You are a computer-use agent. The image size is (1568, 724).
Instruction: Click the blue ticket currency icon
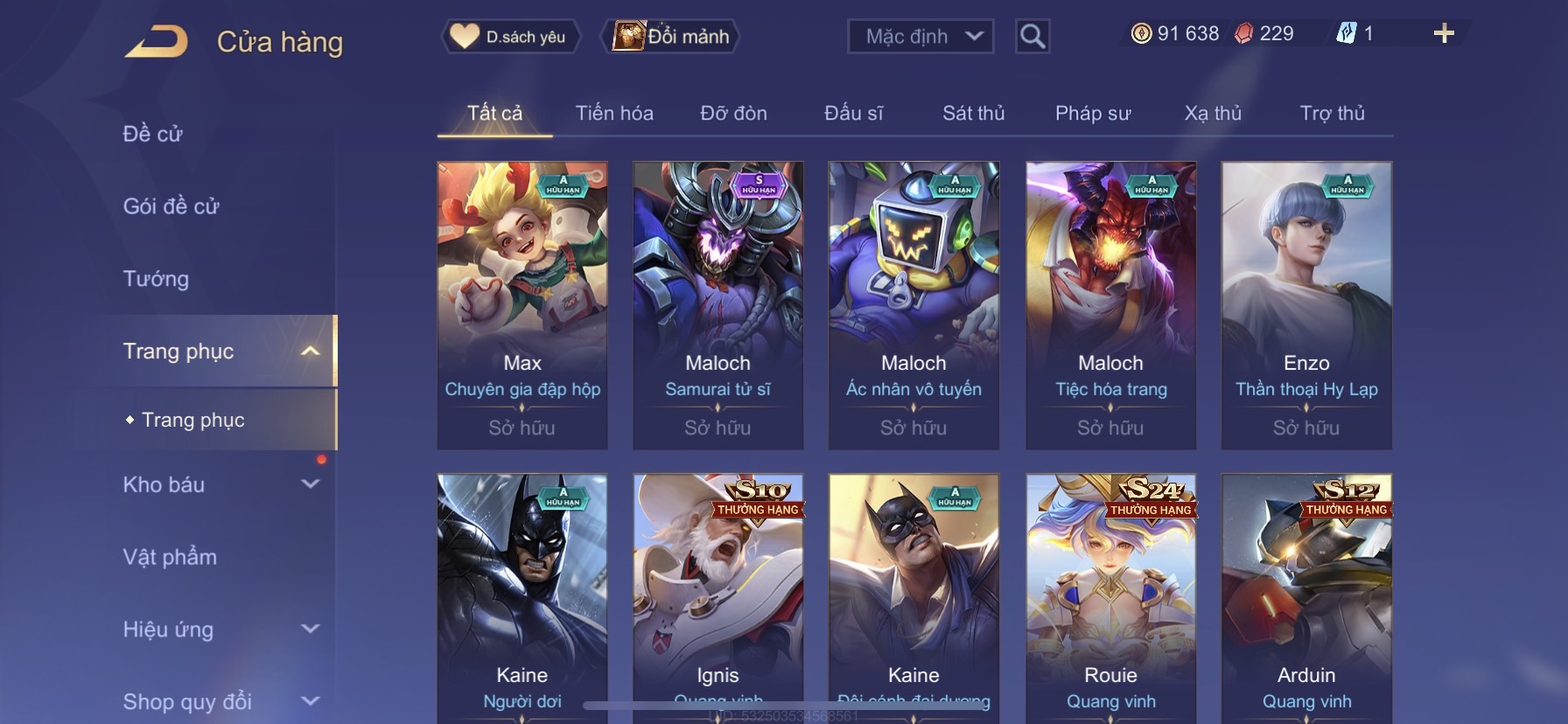[x=1346, y=33]
